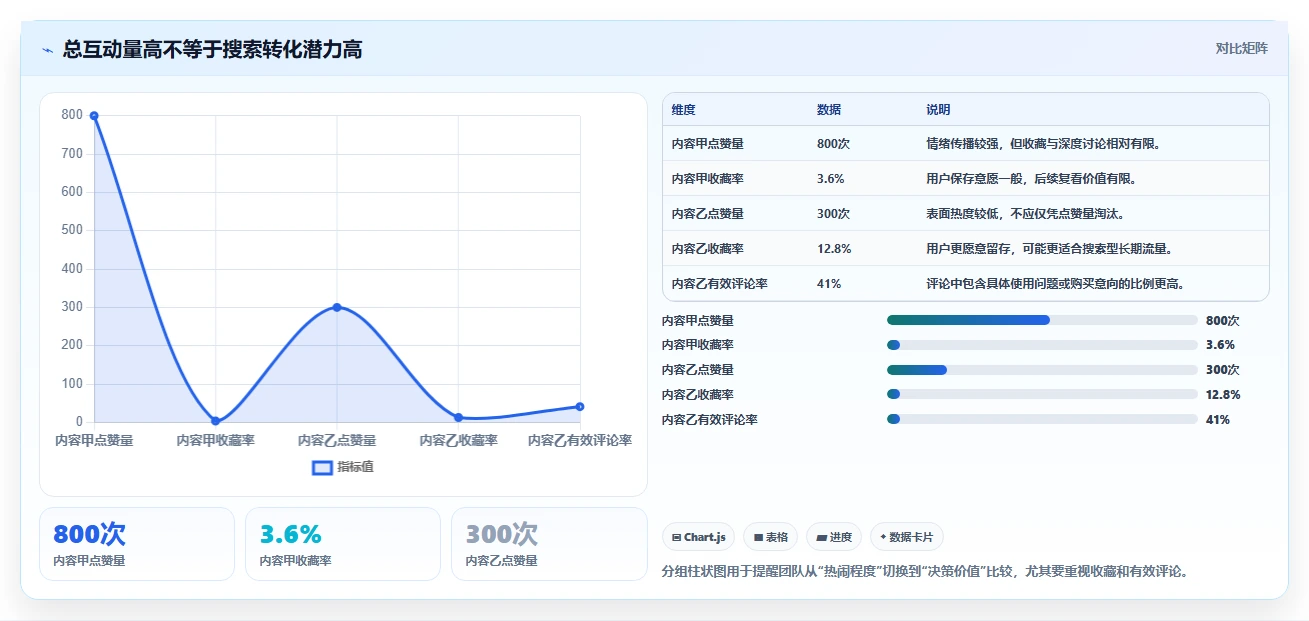
Task: Click 内容乙有效评论率 in the table's last row
Action: 719,284
